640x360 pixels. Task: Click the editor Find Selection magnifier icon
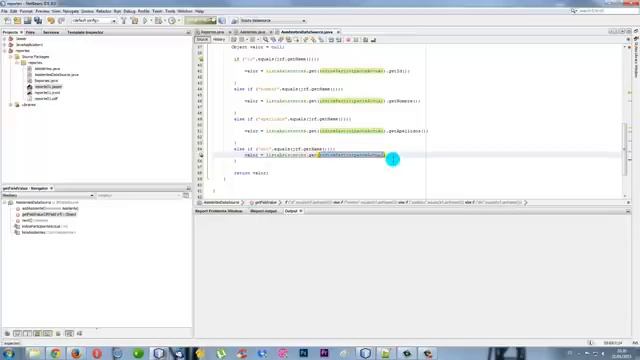click(266, 40)
